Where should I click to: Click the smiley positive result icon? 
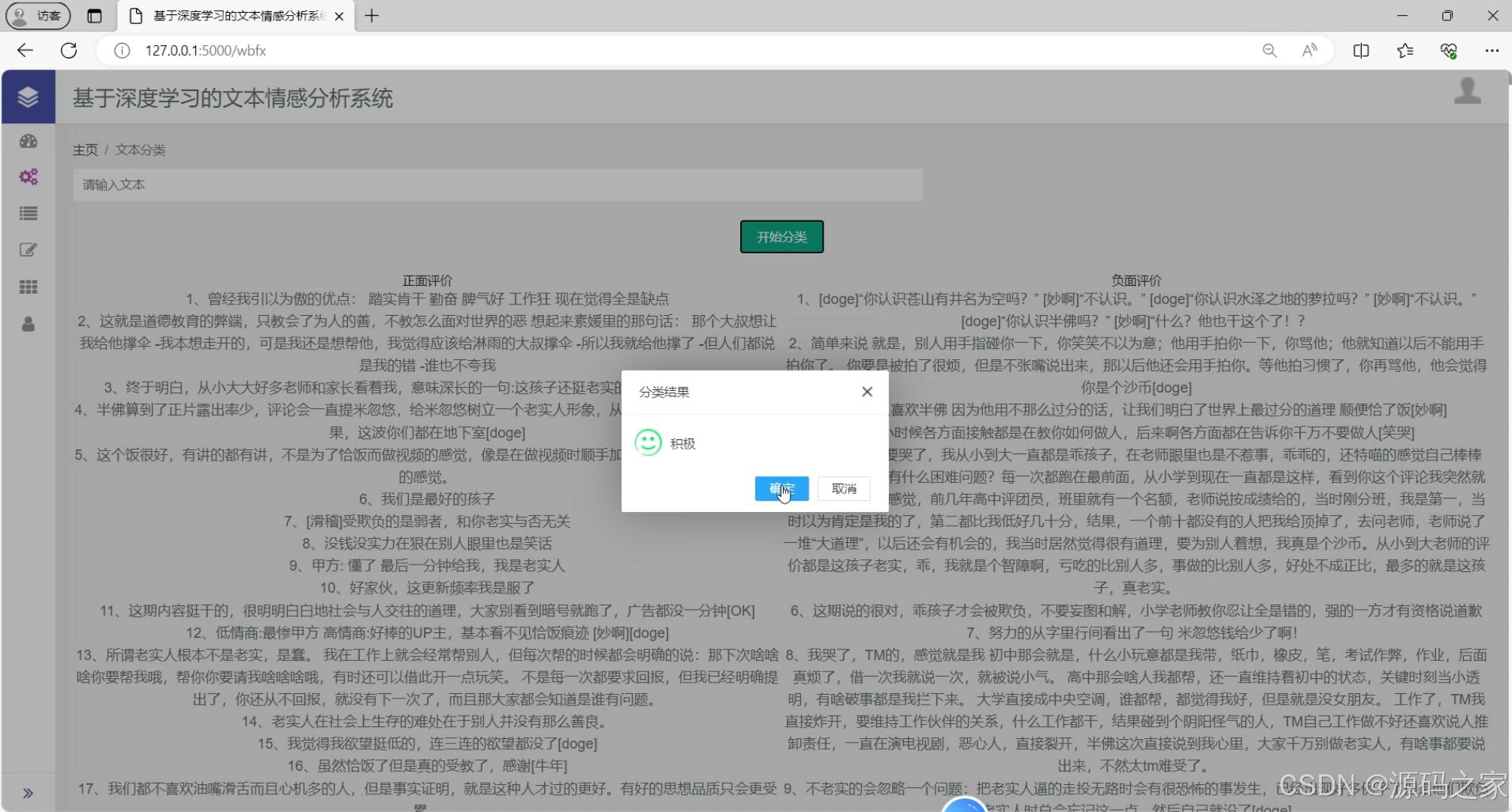(647, 444)
